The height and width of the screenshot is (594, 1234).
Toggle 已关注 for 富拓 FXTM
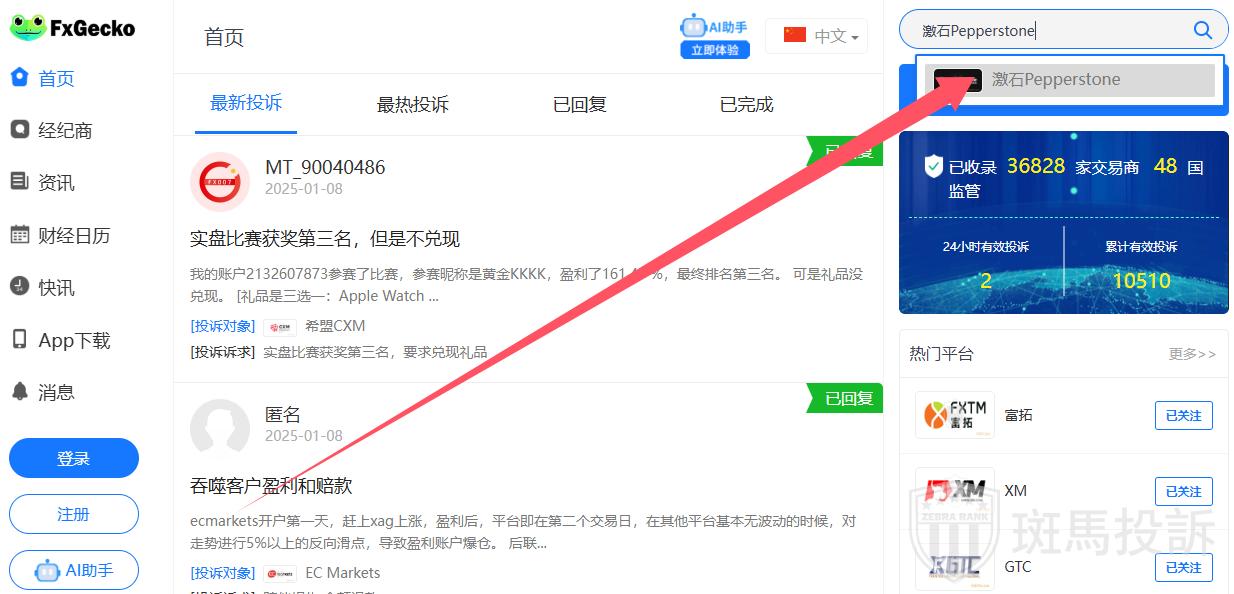(1183, 415)
